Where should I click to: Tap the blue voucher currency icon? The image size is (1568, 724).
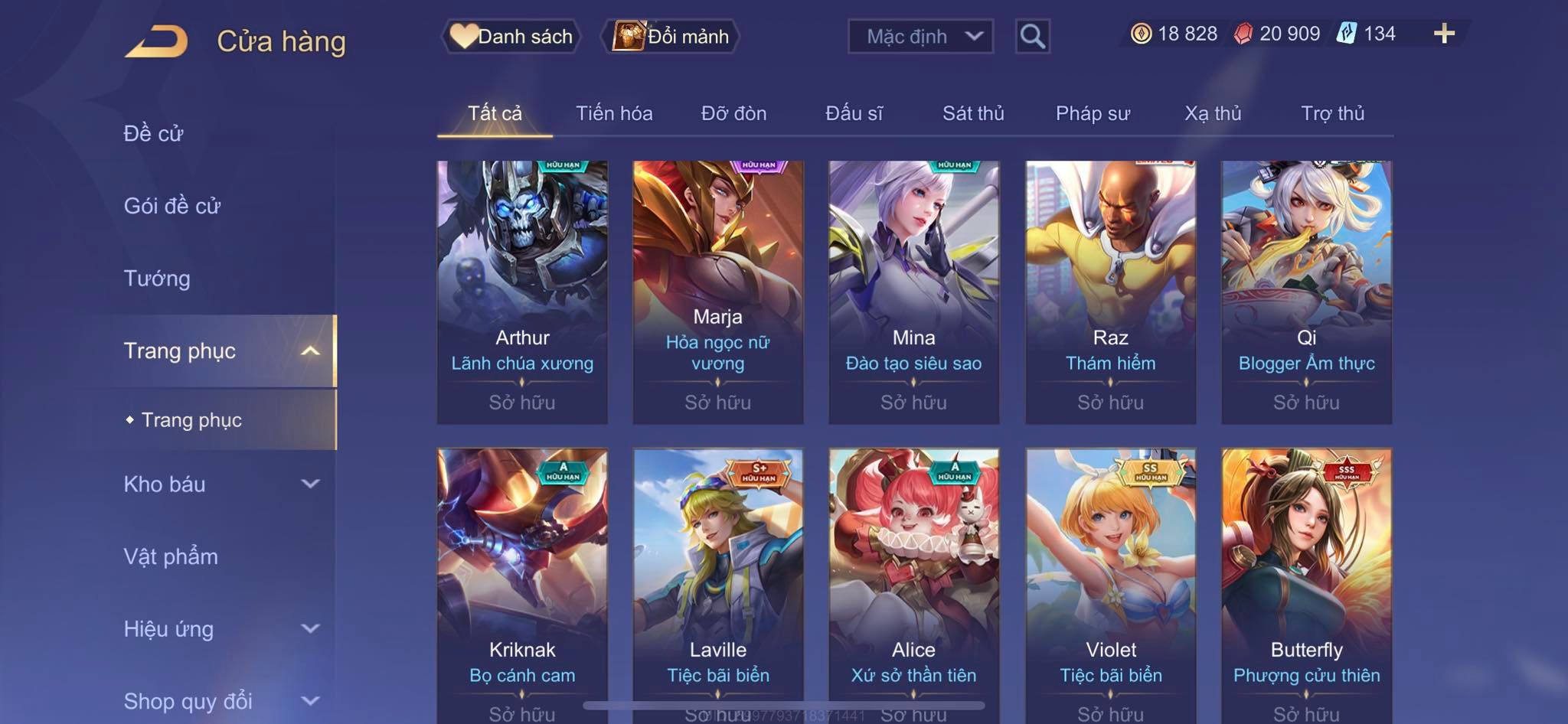coord(1346,34)
